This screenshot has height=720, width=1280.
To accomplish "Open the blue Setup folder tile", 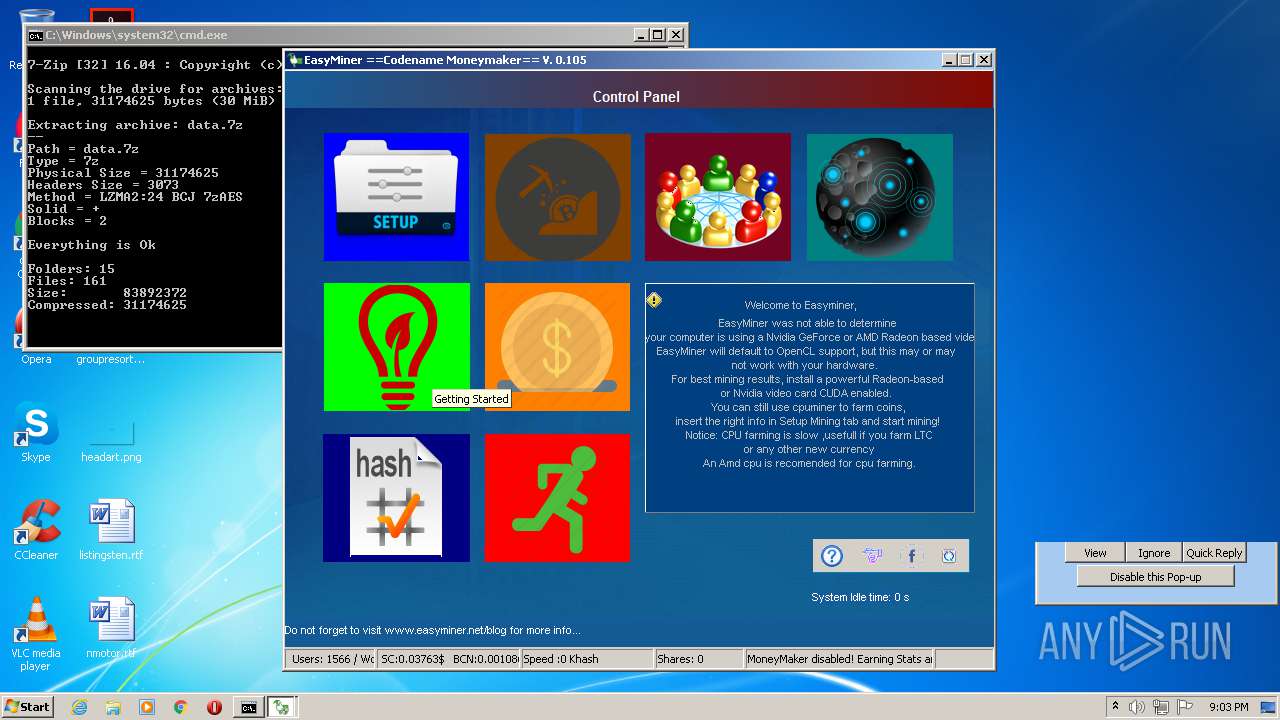I will tap(396, 197).
